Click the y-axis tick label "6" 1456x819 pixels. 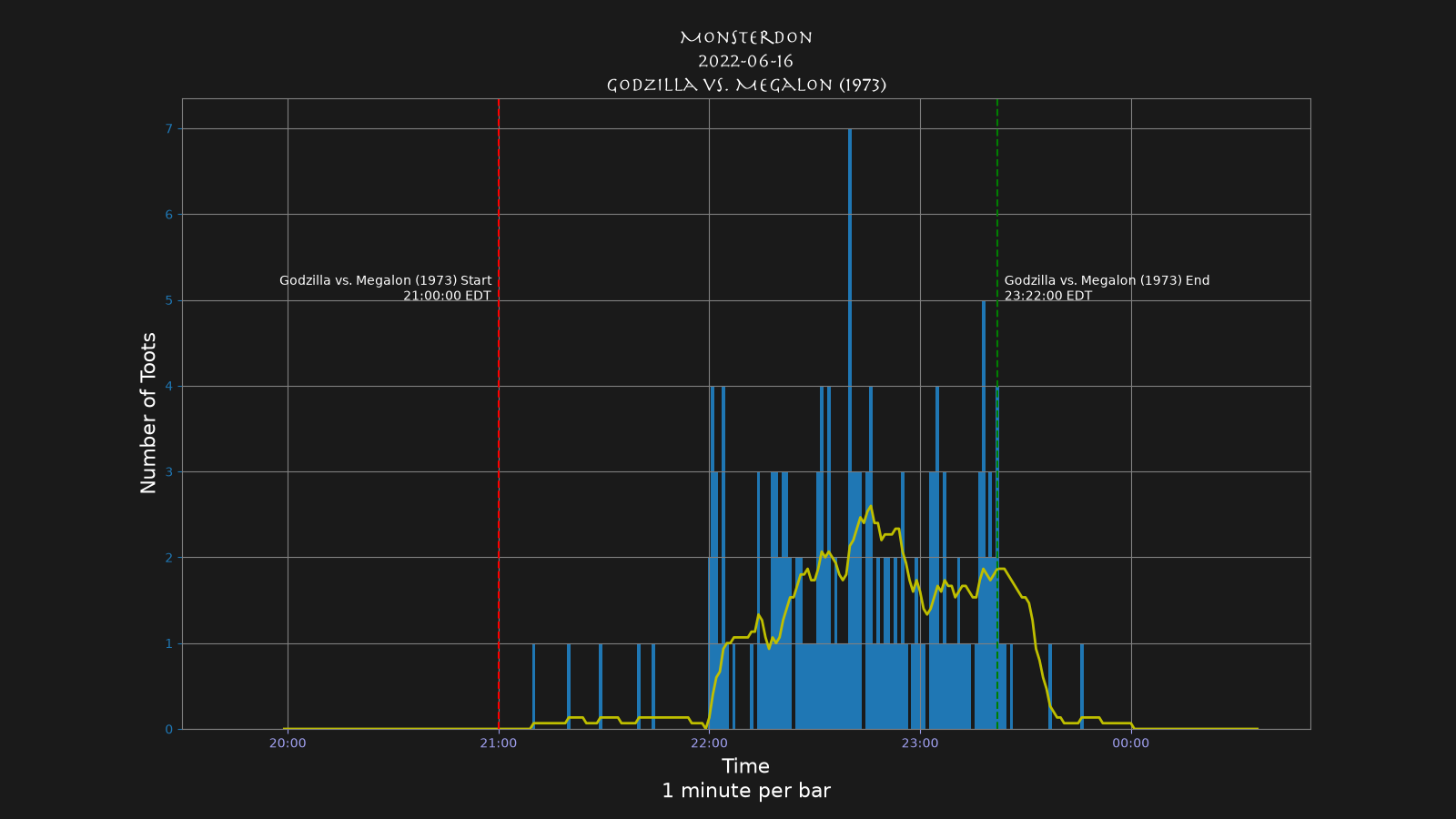click(x=168, y=215)
